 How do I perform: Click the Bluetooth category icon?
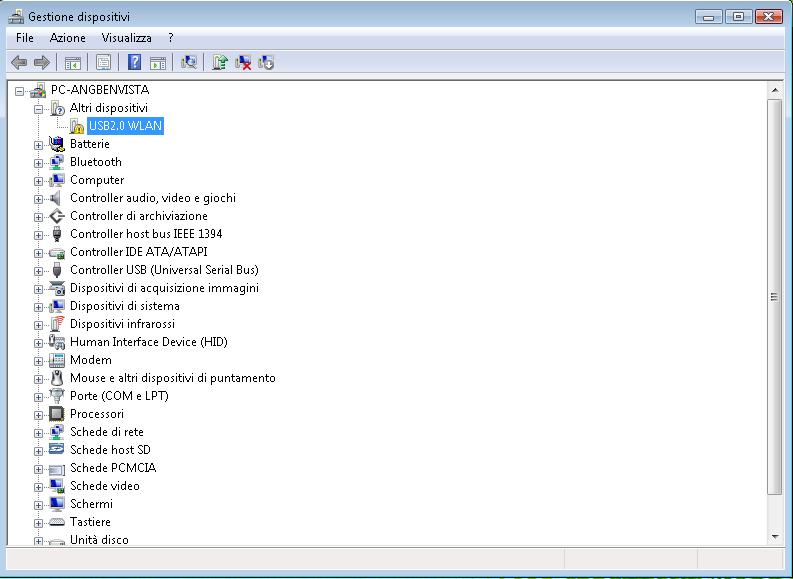click(57, 162)
